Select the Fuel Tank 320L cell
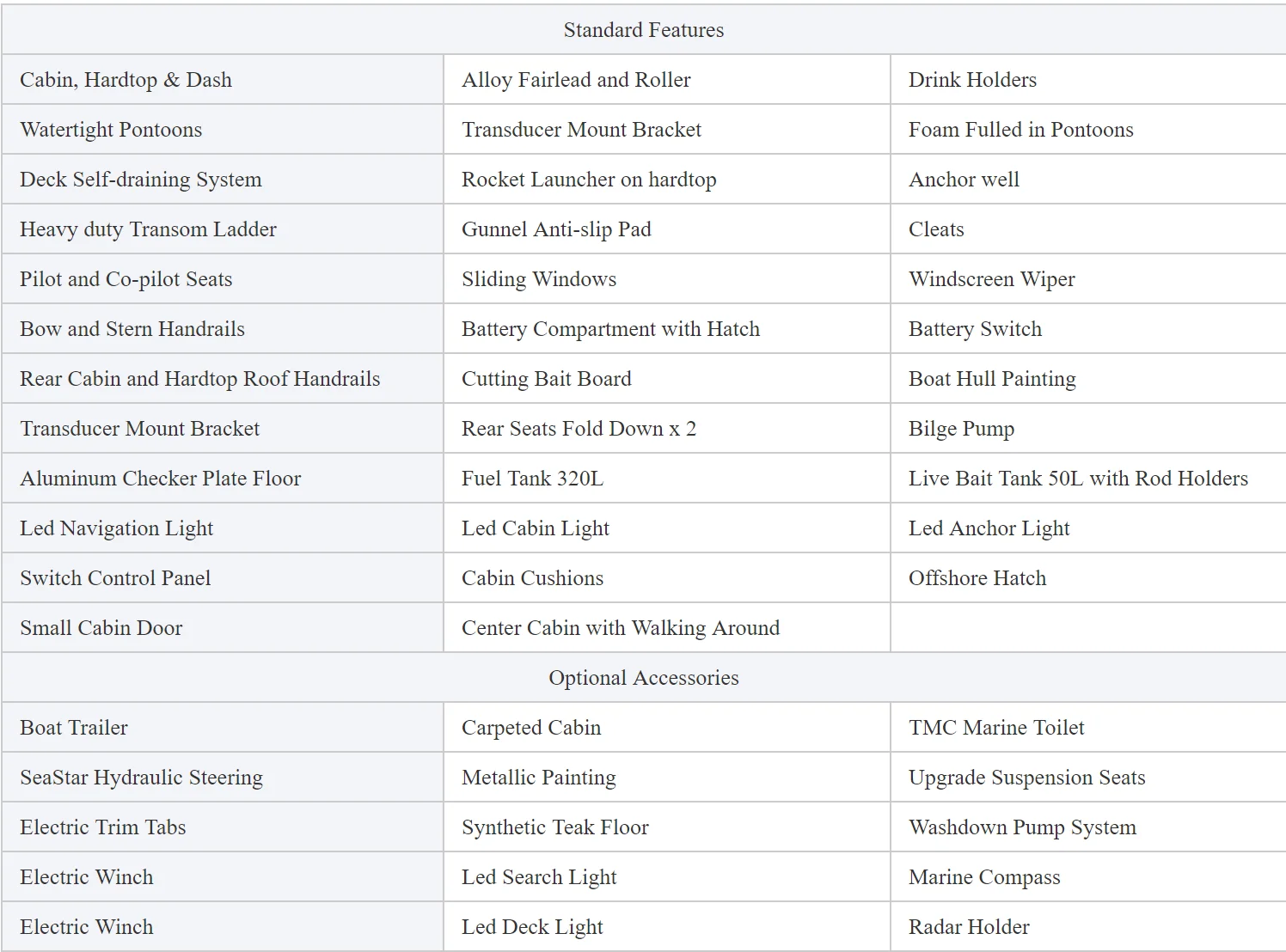 532,479
